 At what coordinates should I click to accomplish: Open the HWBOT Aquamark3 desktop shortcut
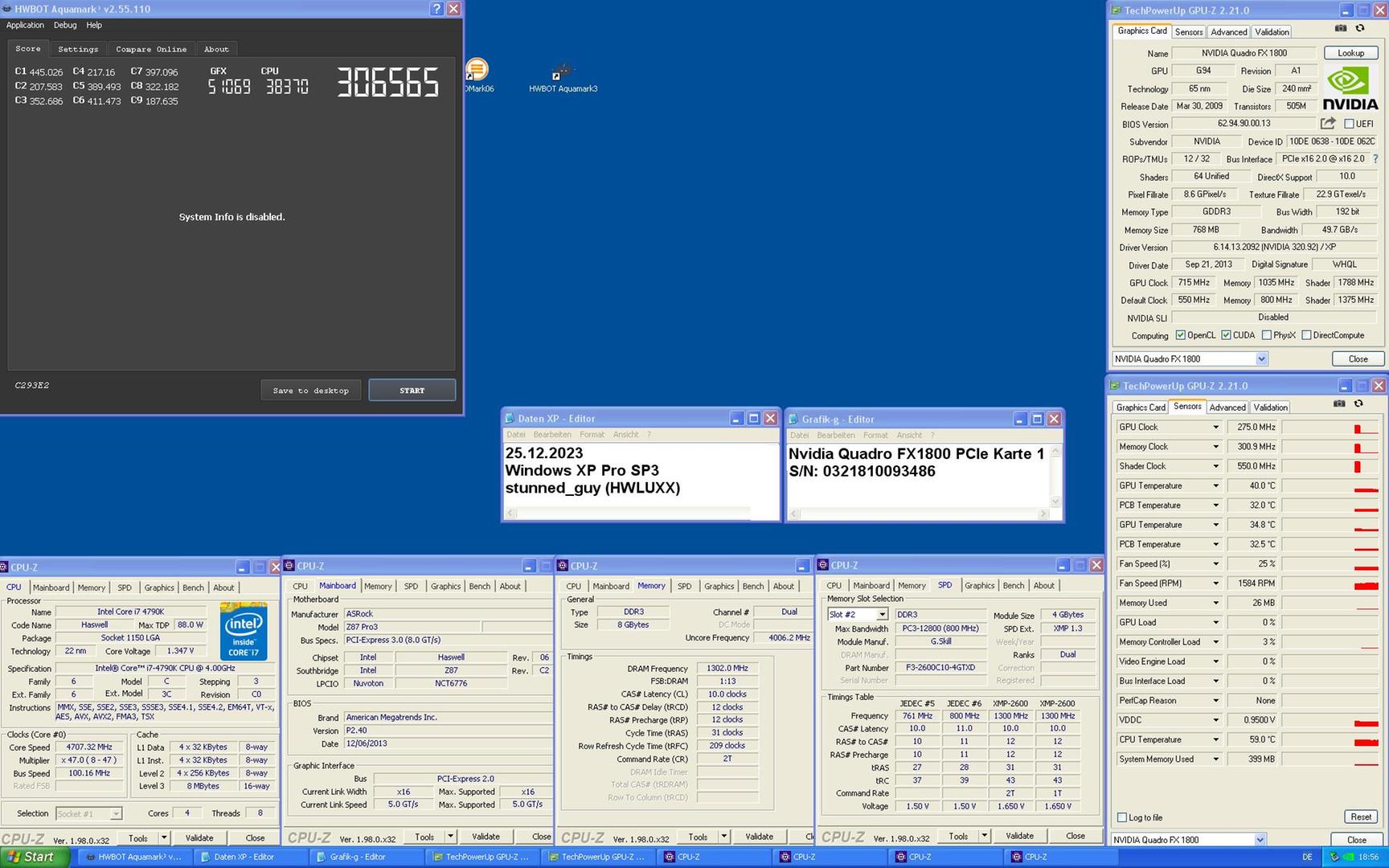(563, 78)
